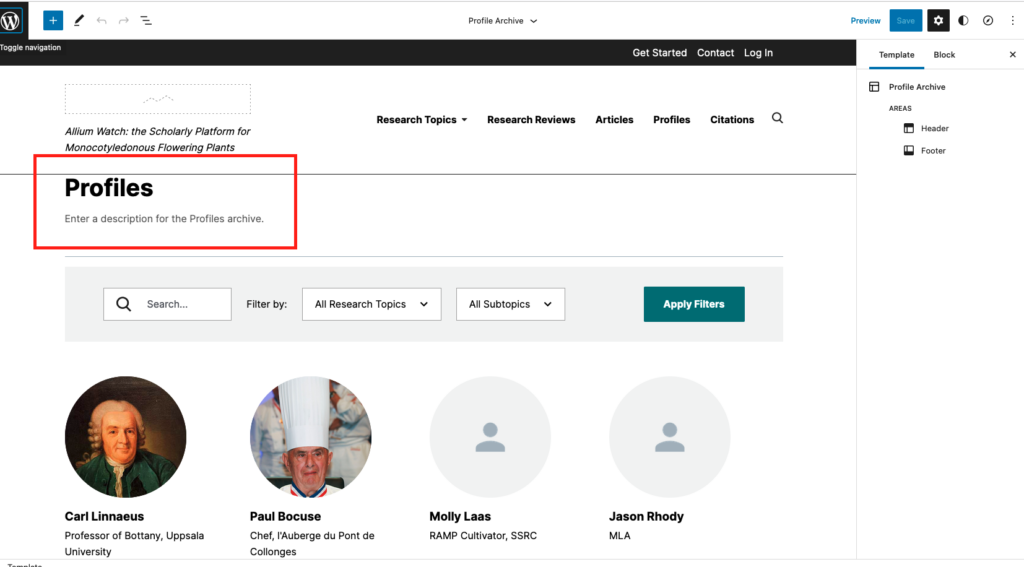Click the Contact link

coord(715,53)
